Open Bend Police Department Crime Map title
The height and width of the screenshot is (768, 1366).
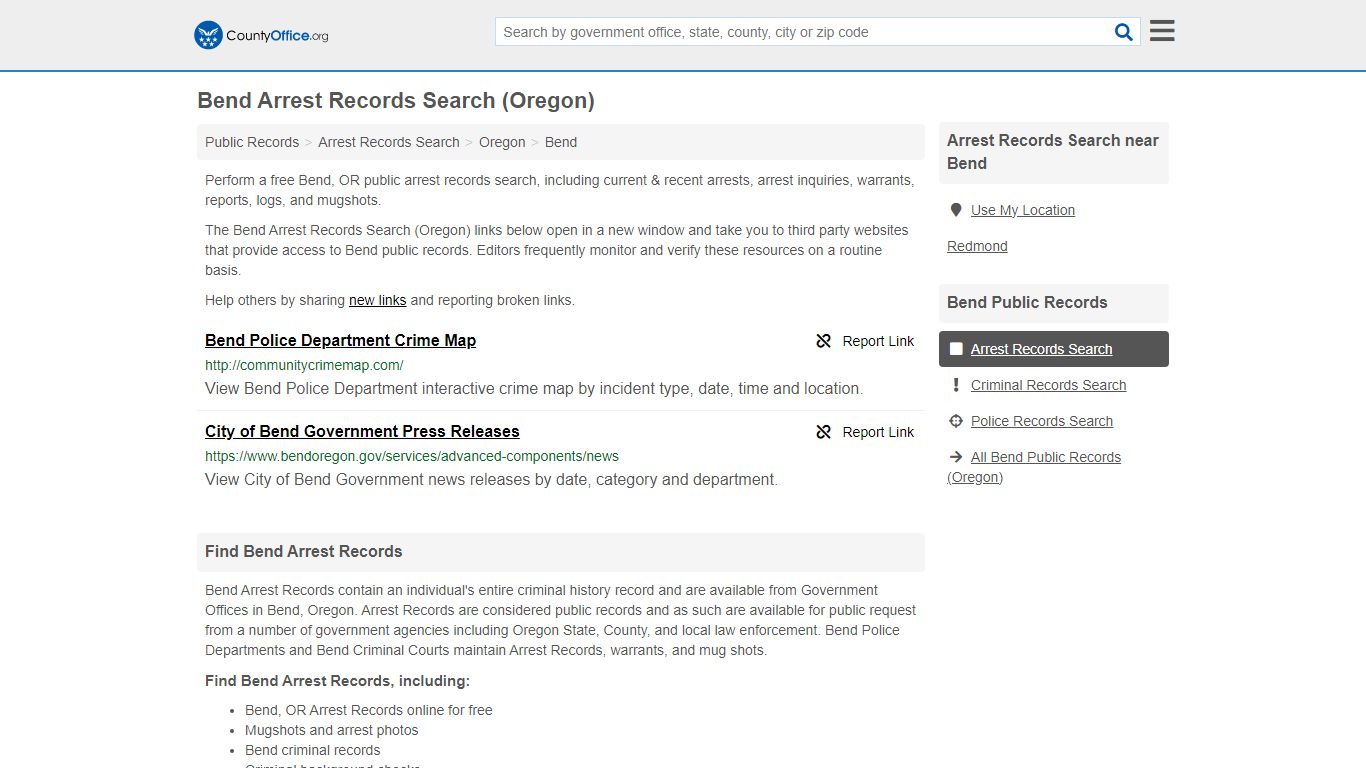click(x=340, y=340)
